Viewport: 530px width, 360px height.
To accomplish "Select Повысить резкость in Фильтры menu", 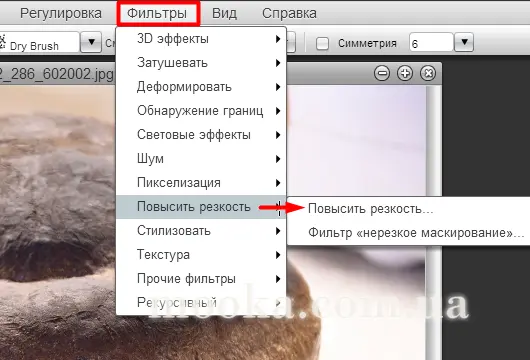I will coord(201,207).
